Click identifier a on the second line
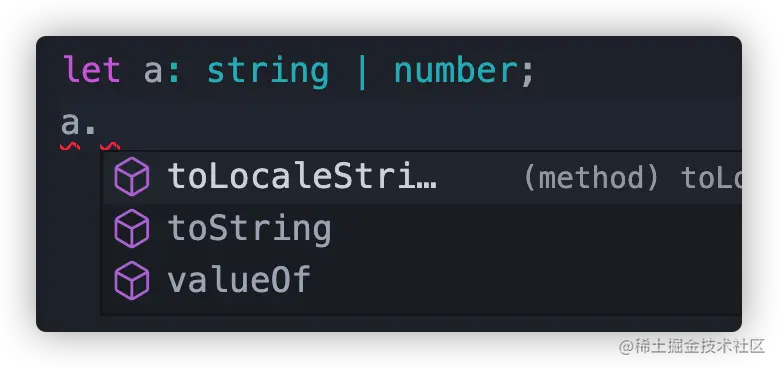This screenshot has height=368, width=778. [70, 123]
